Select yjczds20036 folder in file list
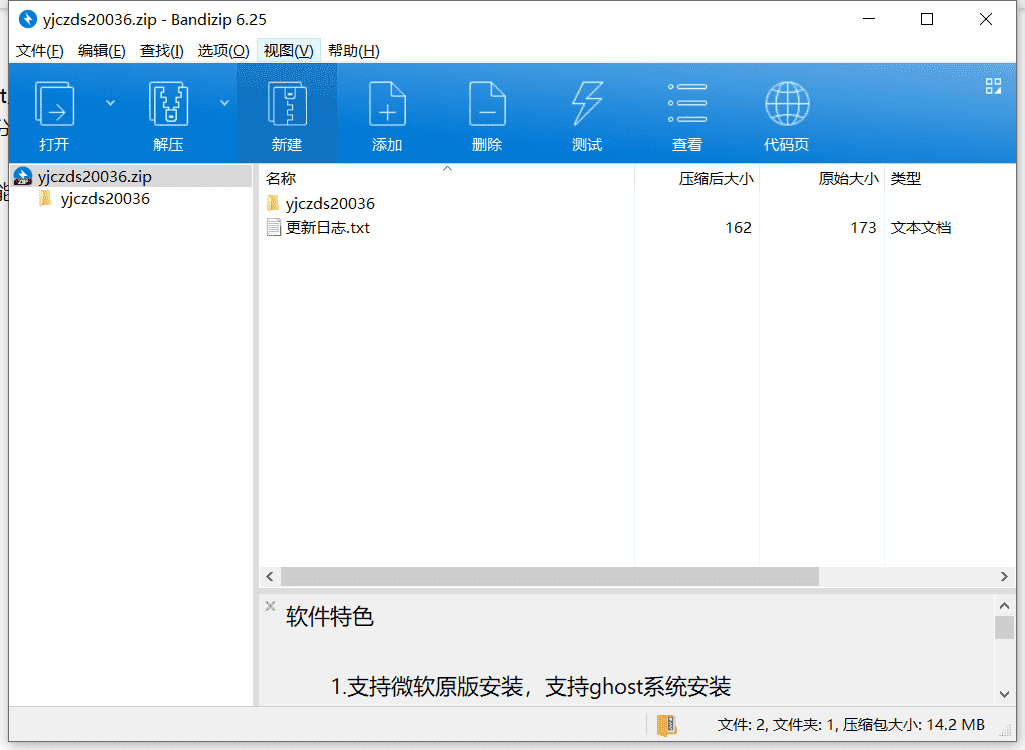The width and height of the screenshot is (1025, 750). pos(330,203)
